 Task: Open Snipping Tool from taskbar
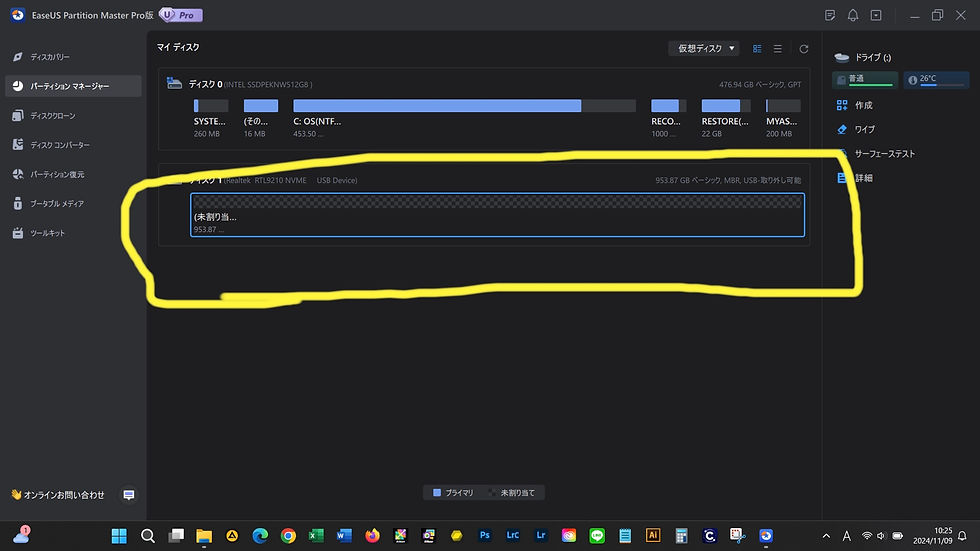pyautogui.click(x=738, y=535)
